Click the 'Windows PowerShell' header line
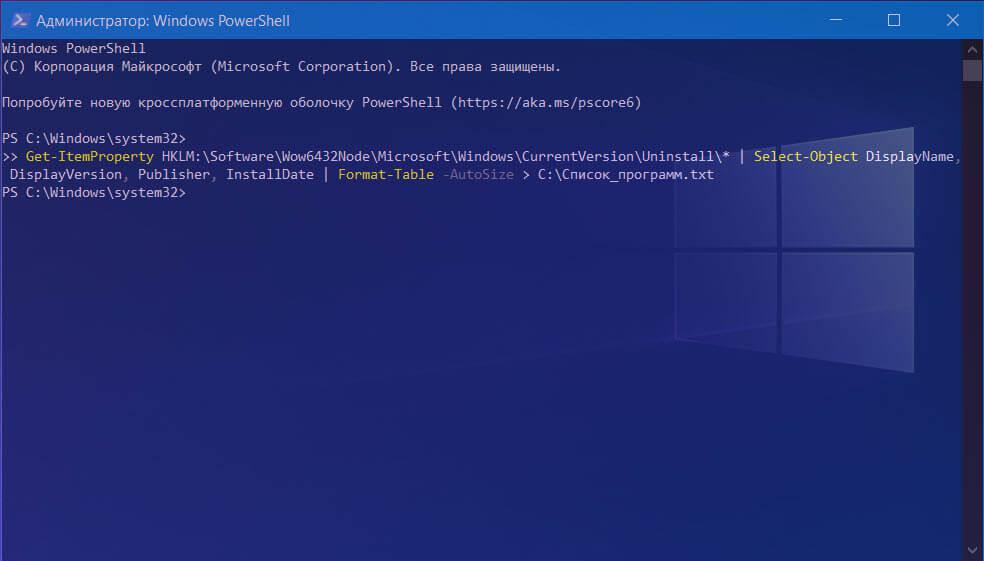Image resolution: width=984 pixels, height=561 pixels. click(x=74, y=48)
